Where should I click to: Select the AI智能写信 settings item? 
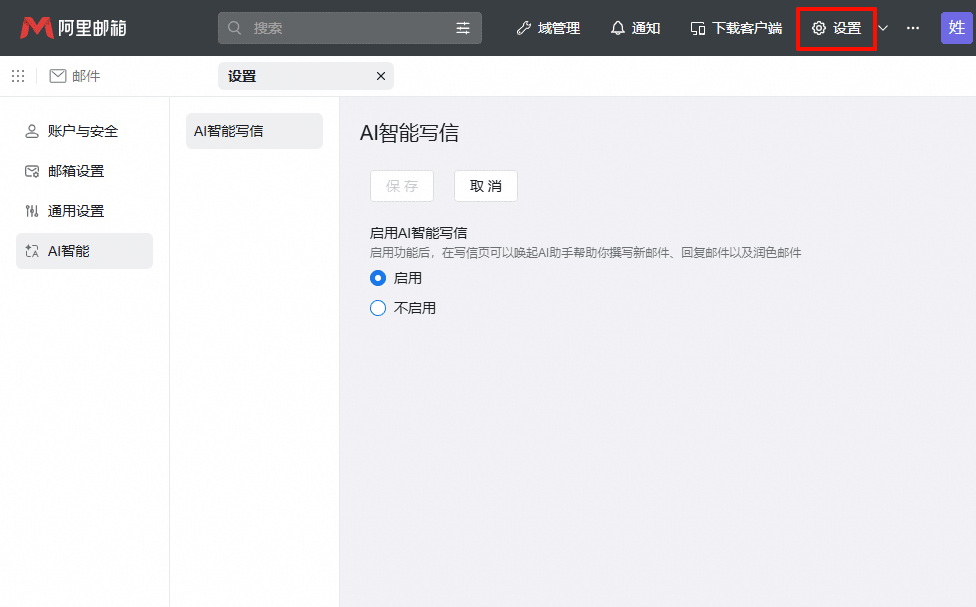pyautogui.click(x=254, y=131)
